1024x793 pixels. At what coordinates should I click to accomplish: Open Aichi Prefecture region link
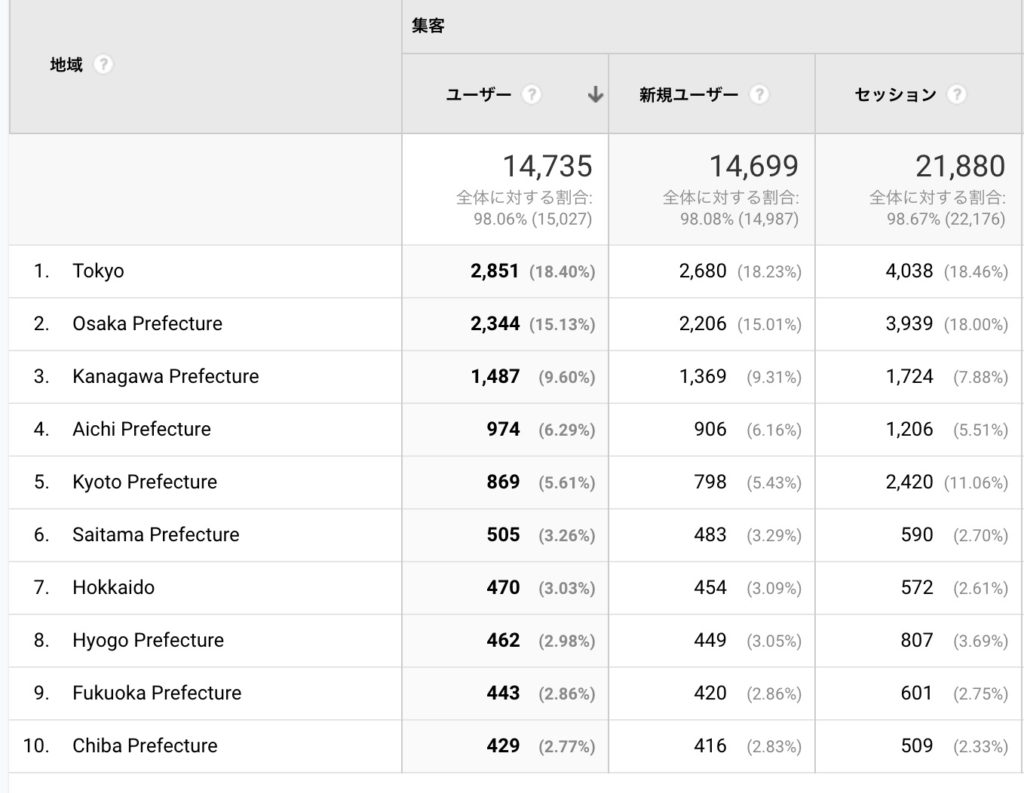142,429
